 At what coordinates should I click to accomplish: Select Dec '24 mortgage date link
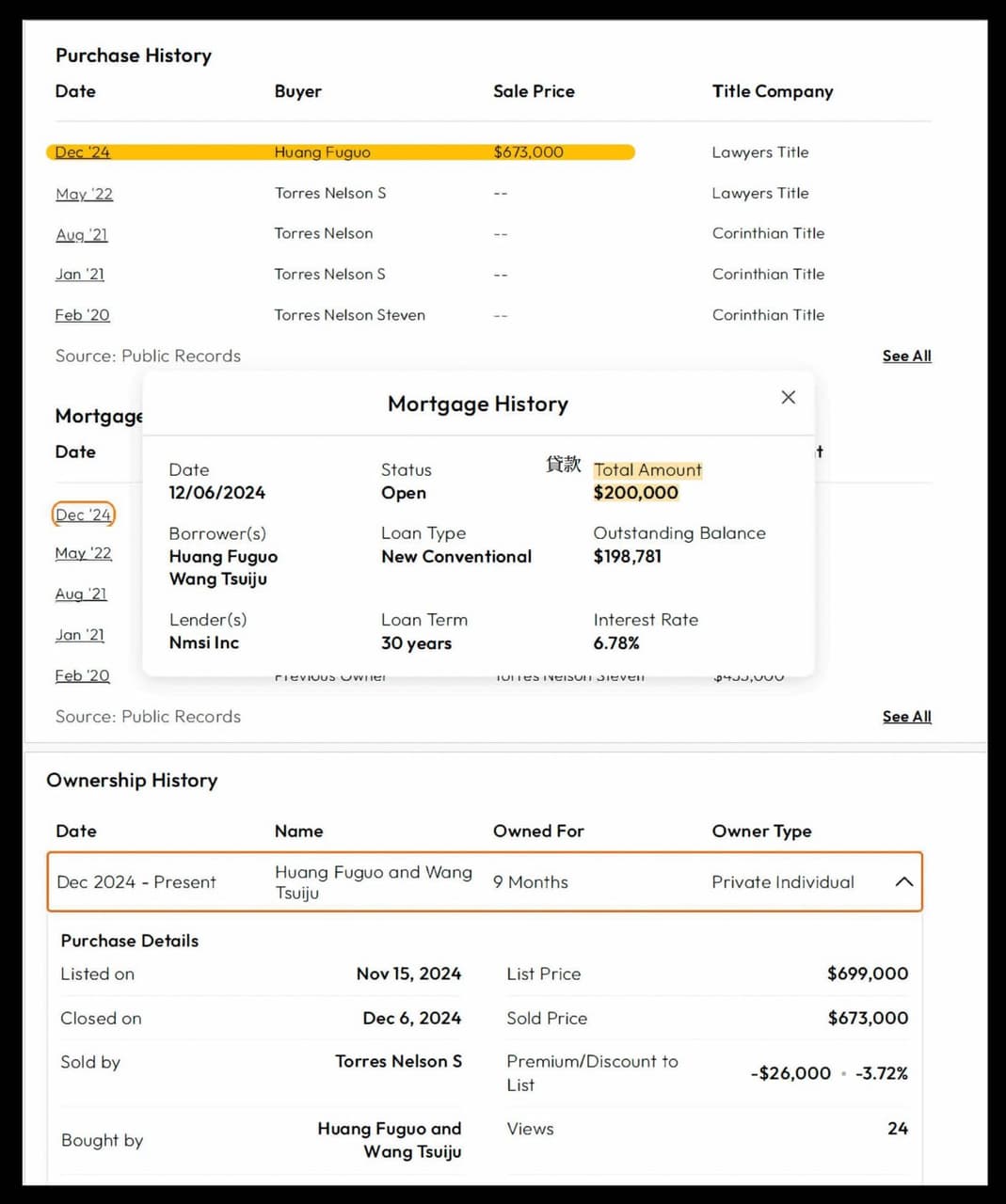[83, 515]
